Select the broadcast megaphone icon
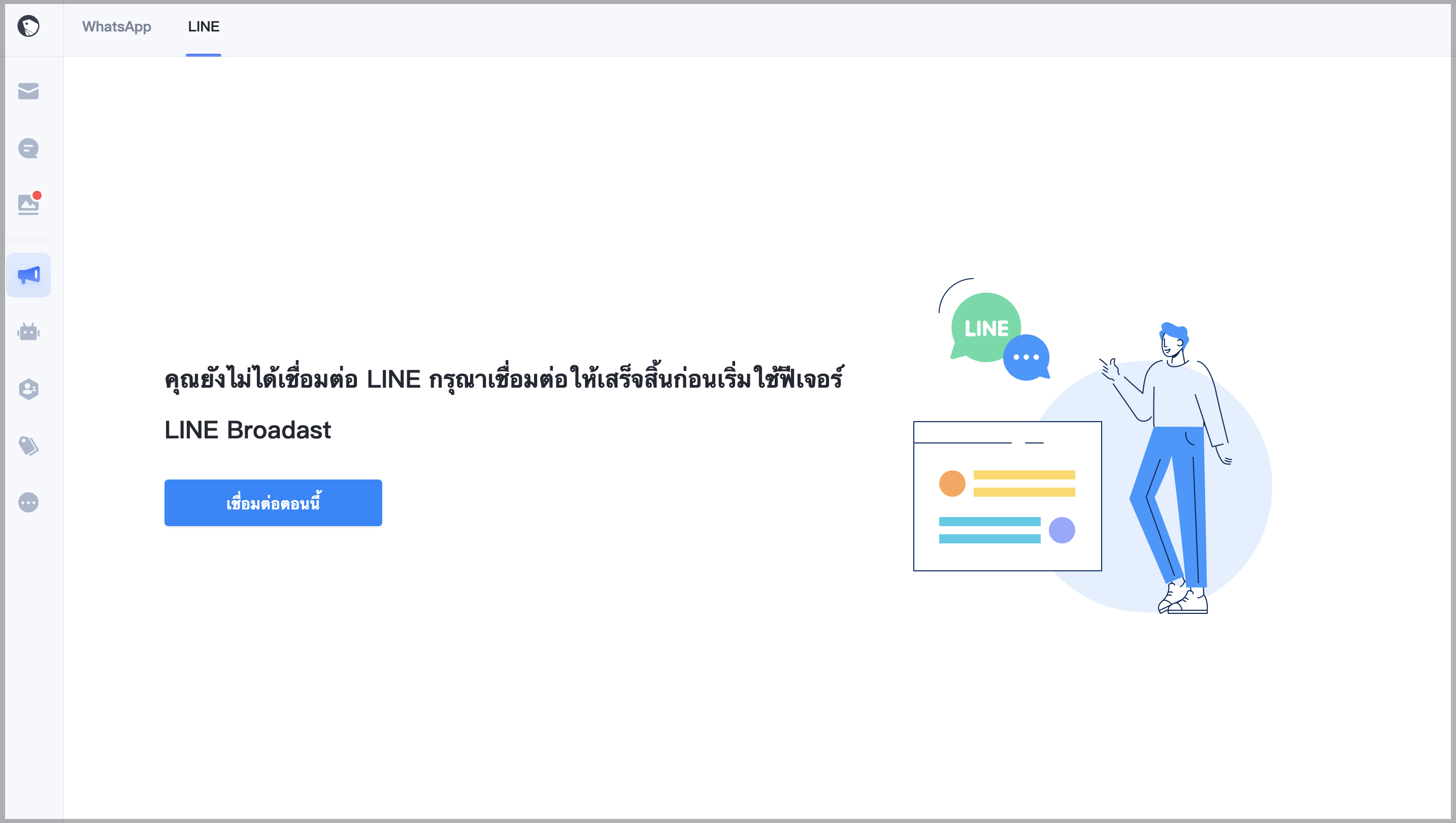Image resolution: width=1456 pixels, height=823 pixels. (x=28, y=276)
